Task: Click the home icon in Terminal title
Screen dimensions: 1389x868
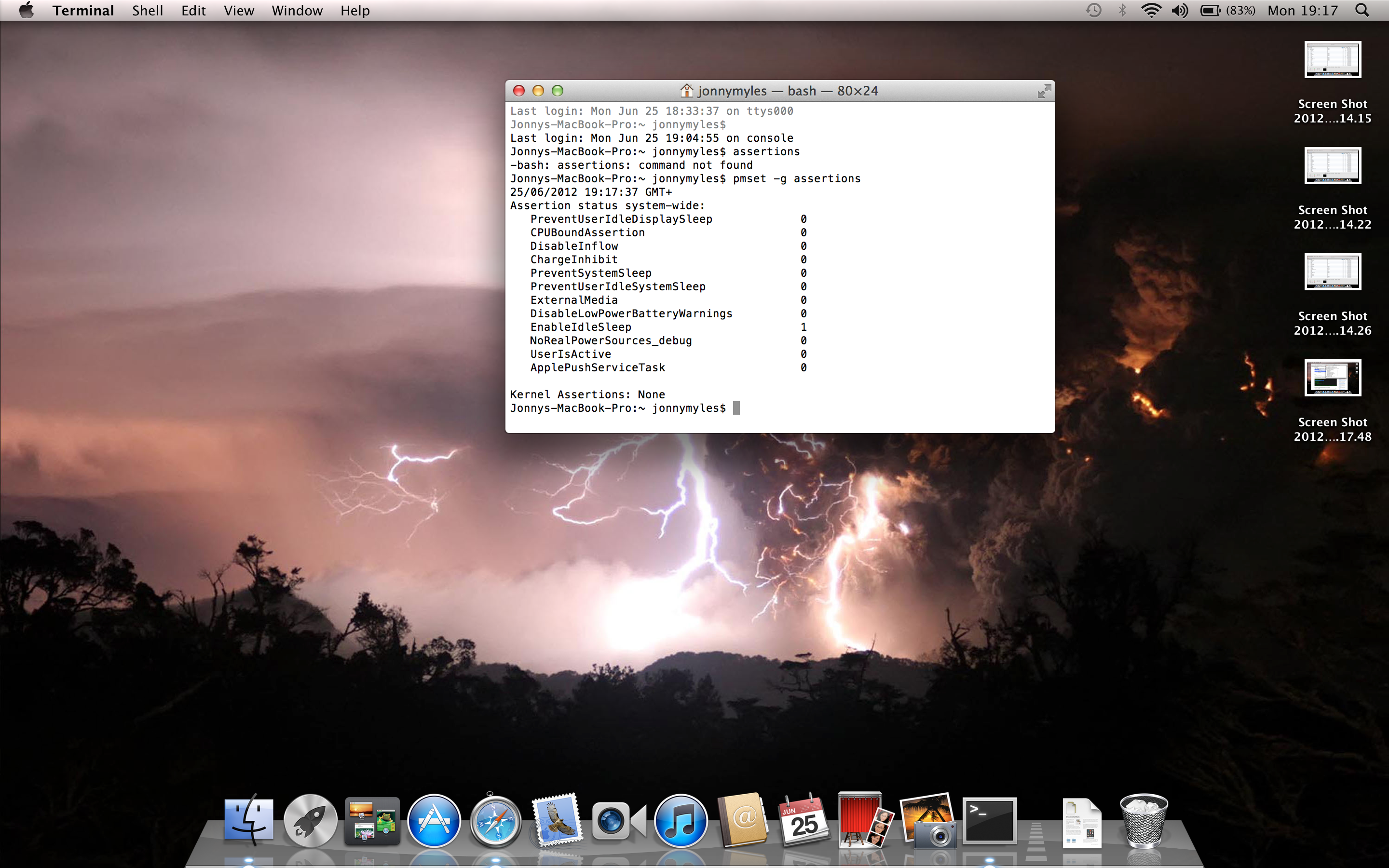Action: click(x=686, y=91)
